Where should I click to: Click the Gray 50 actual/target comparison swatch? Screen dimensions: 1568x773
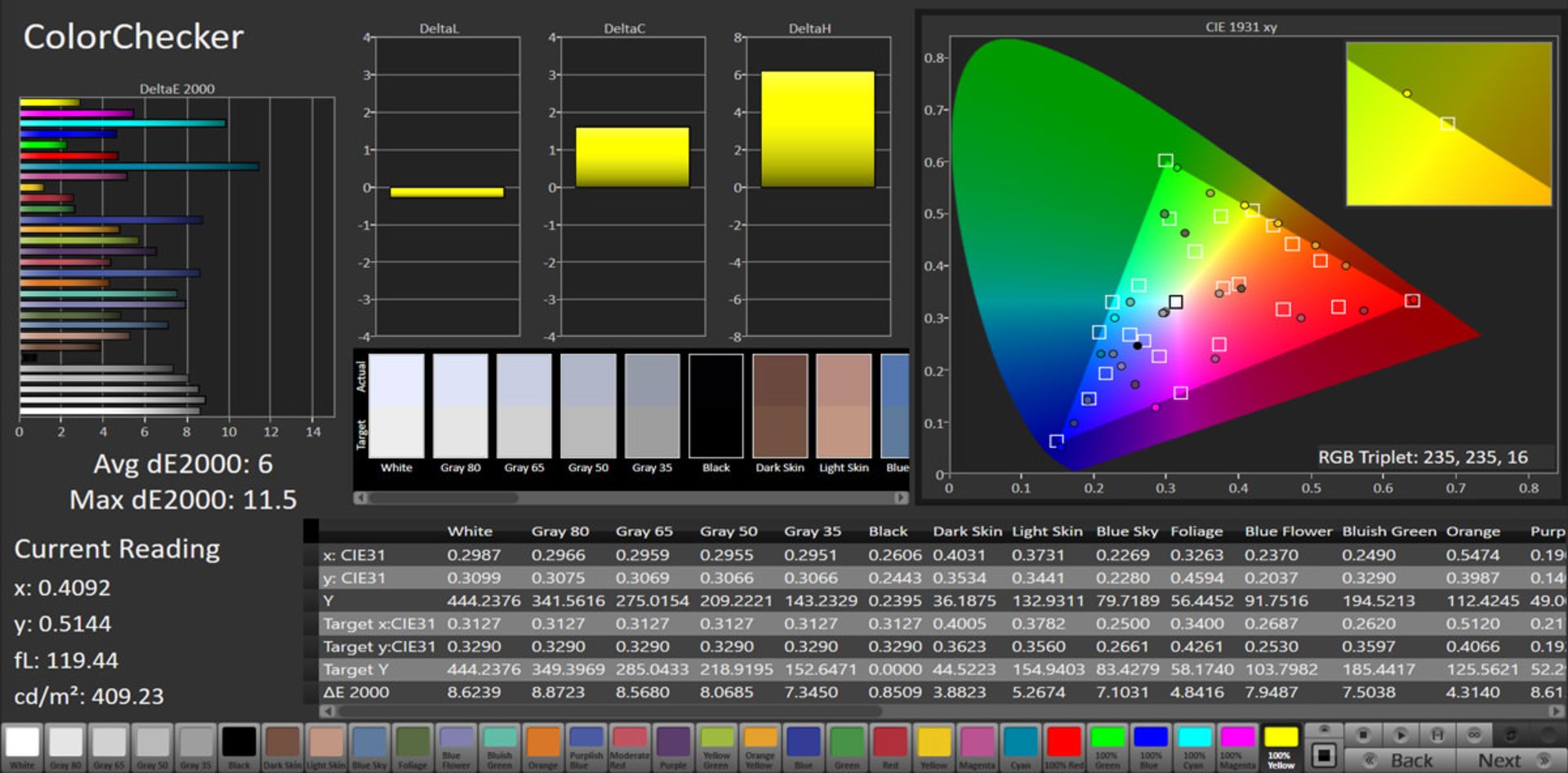point(588,406)
